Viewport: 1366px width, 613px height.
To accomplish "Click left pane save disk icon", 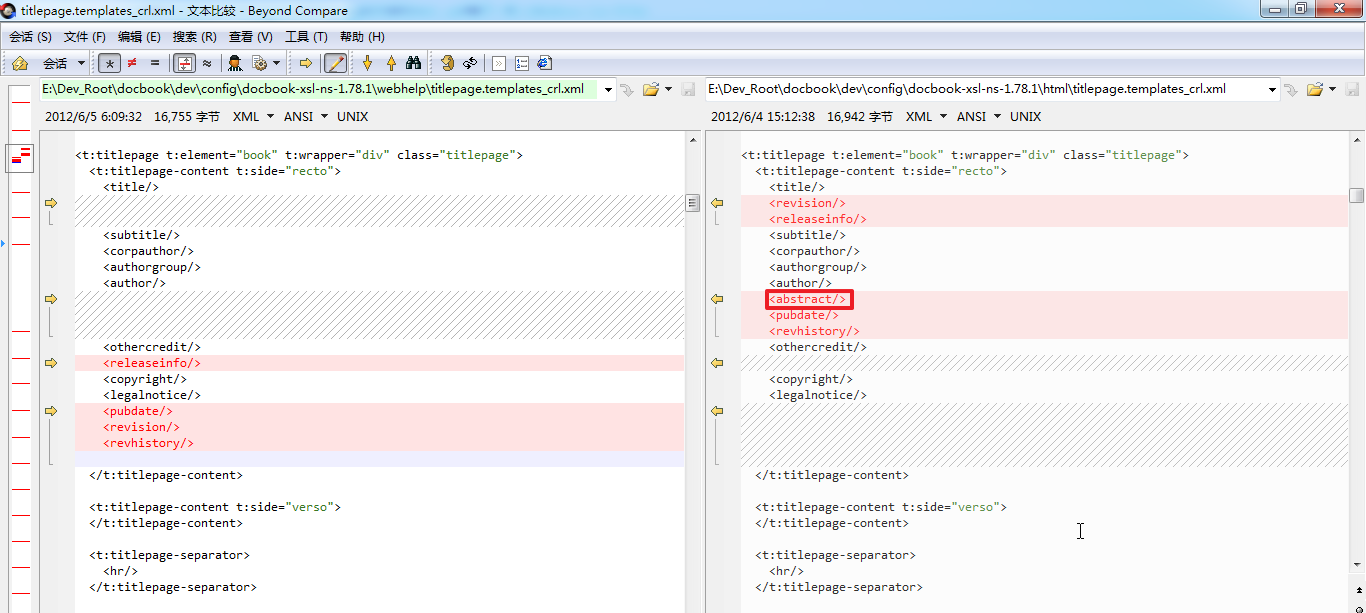I will (688, 89).
